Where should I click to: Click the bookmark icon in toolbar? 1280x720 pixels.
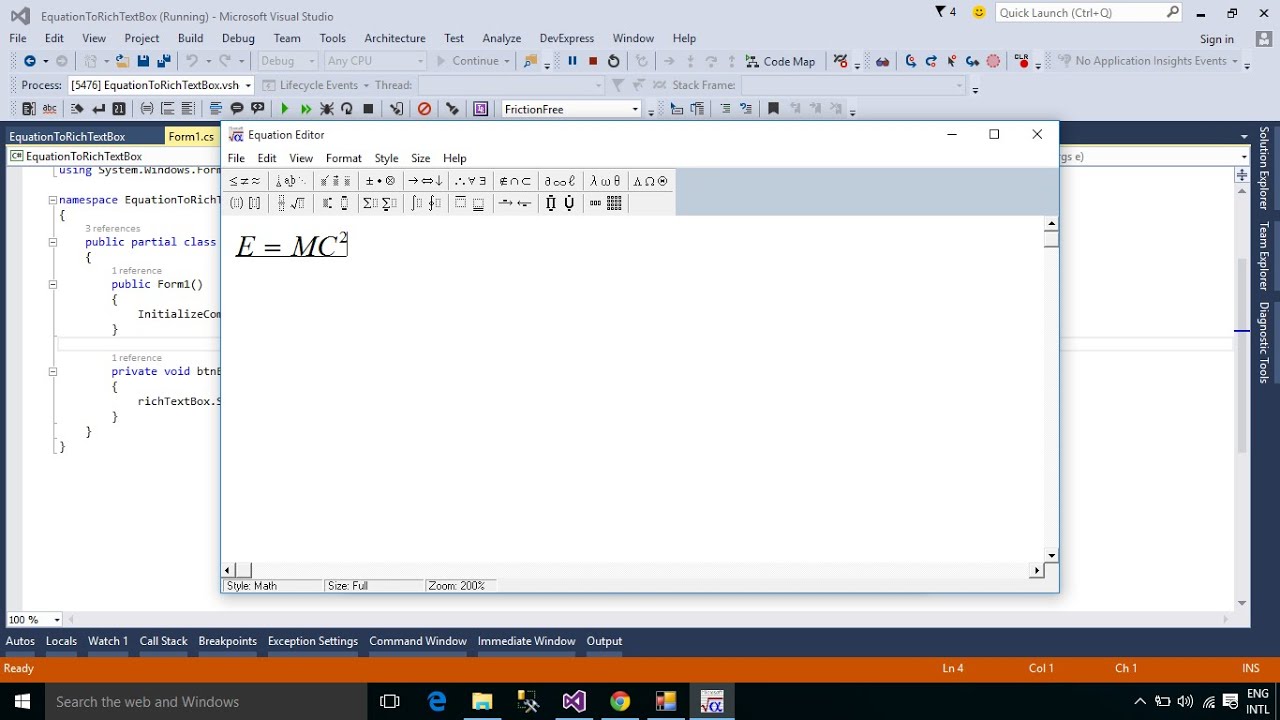[773, 109]
